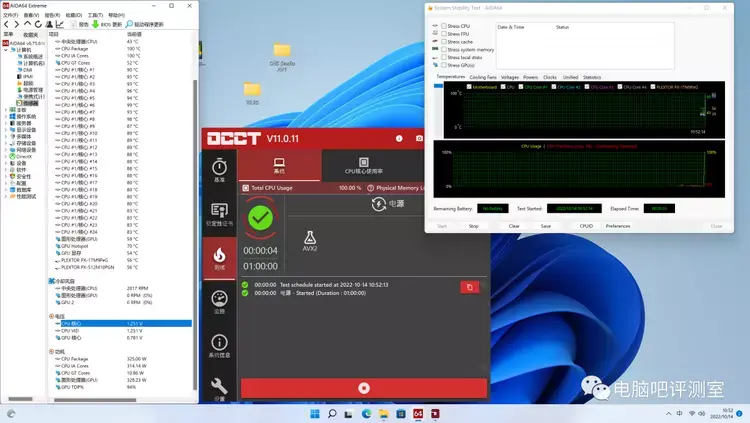Click OCCT power test icon
750x423 pixels.
[378, 204]
